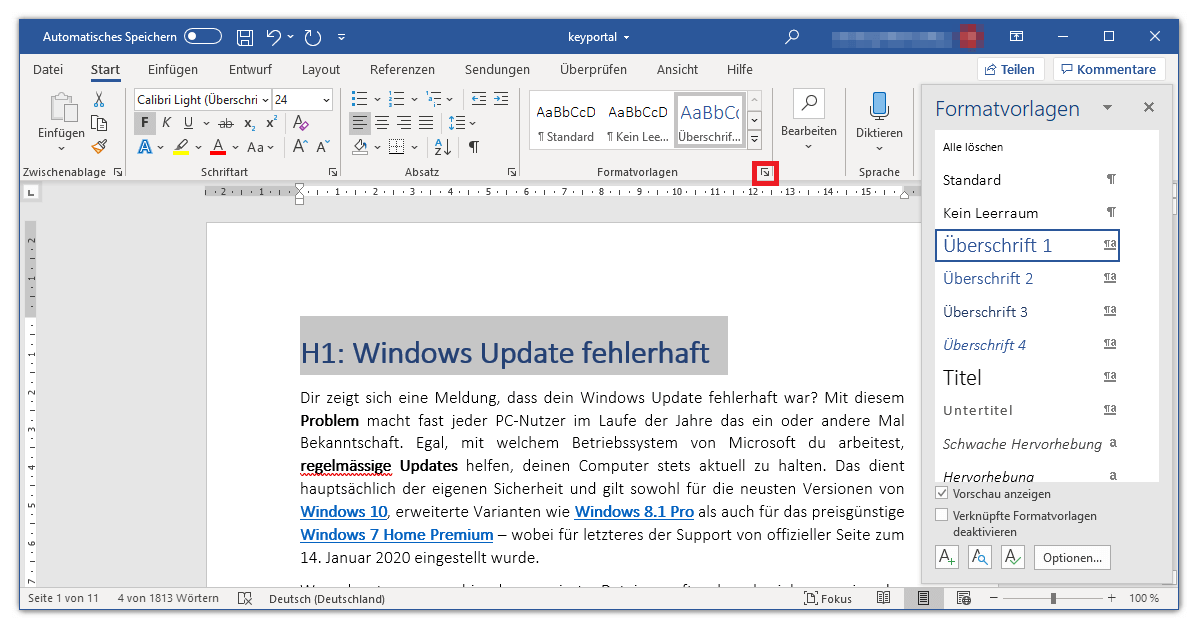Clear all formatting with the eraser A icon
Viewport: 1200px width, 630px height.
(x=301, y=123)
